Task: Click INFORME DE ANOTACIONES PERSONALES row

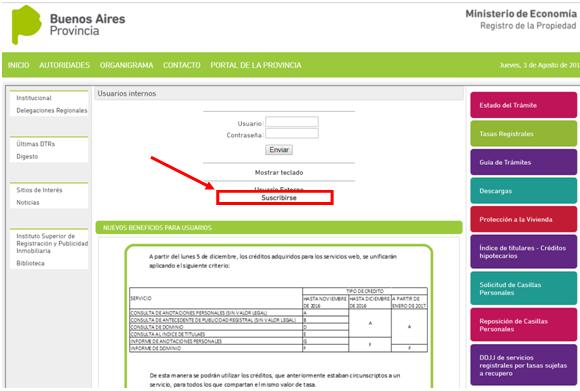Action: pos(216,341)
